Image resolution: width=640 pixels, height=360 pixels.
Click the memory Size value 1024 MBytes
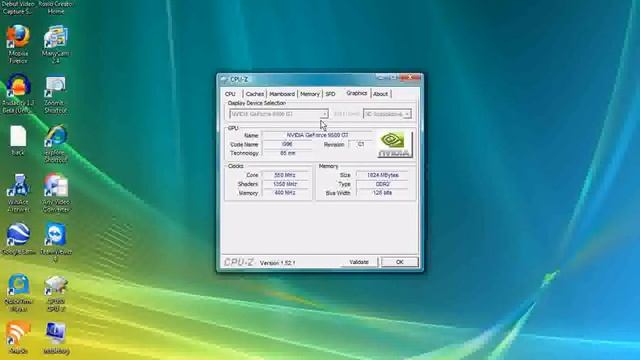click(382, 175)
